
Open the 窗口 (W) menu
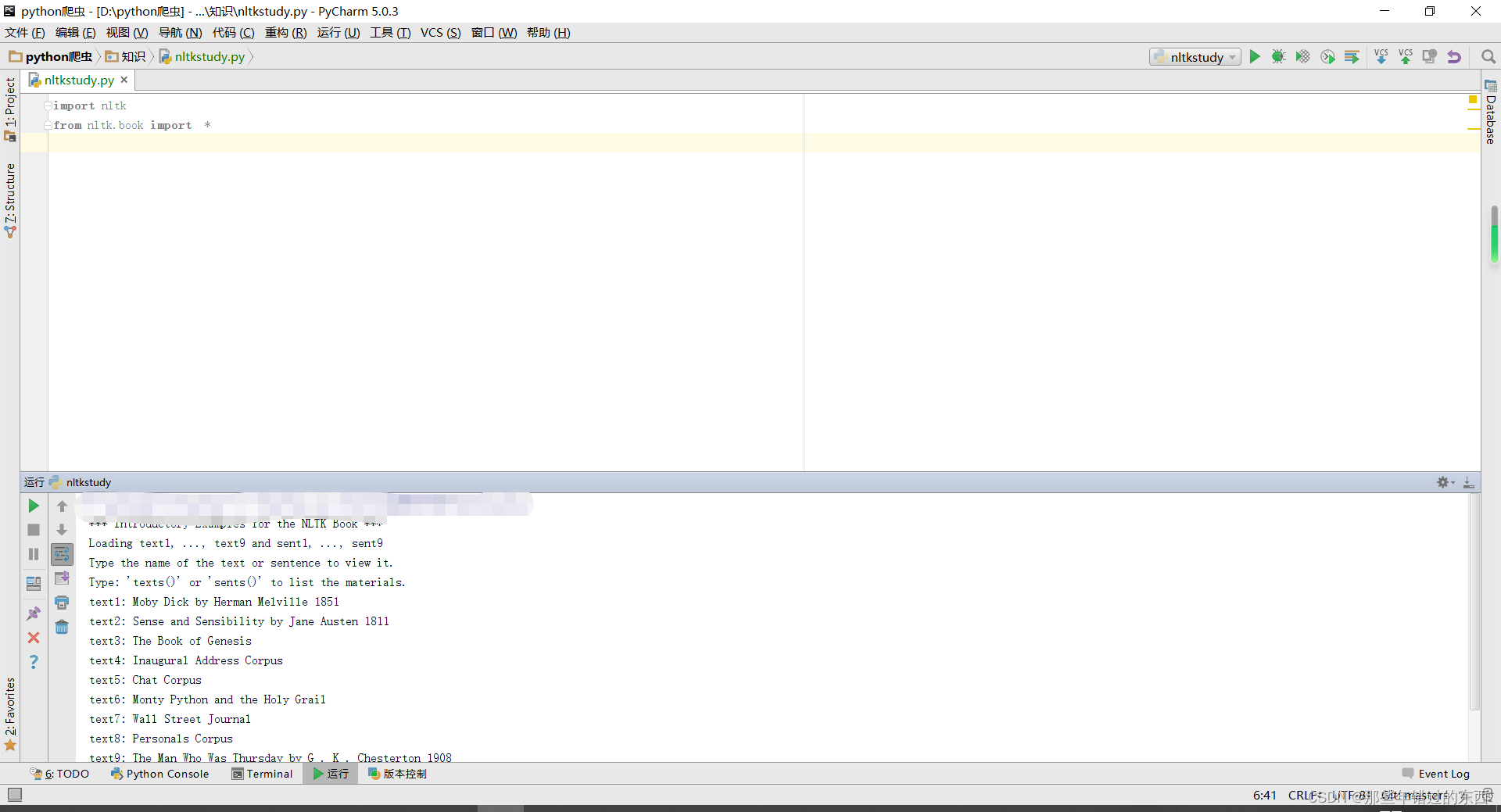[x=493, y=32]
